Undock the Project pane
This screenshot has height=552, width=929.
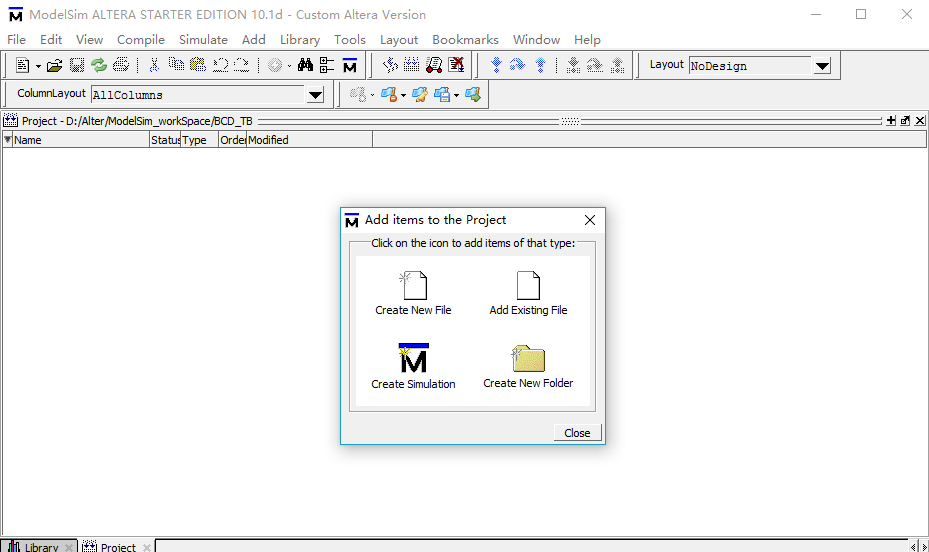(905, 121)
